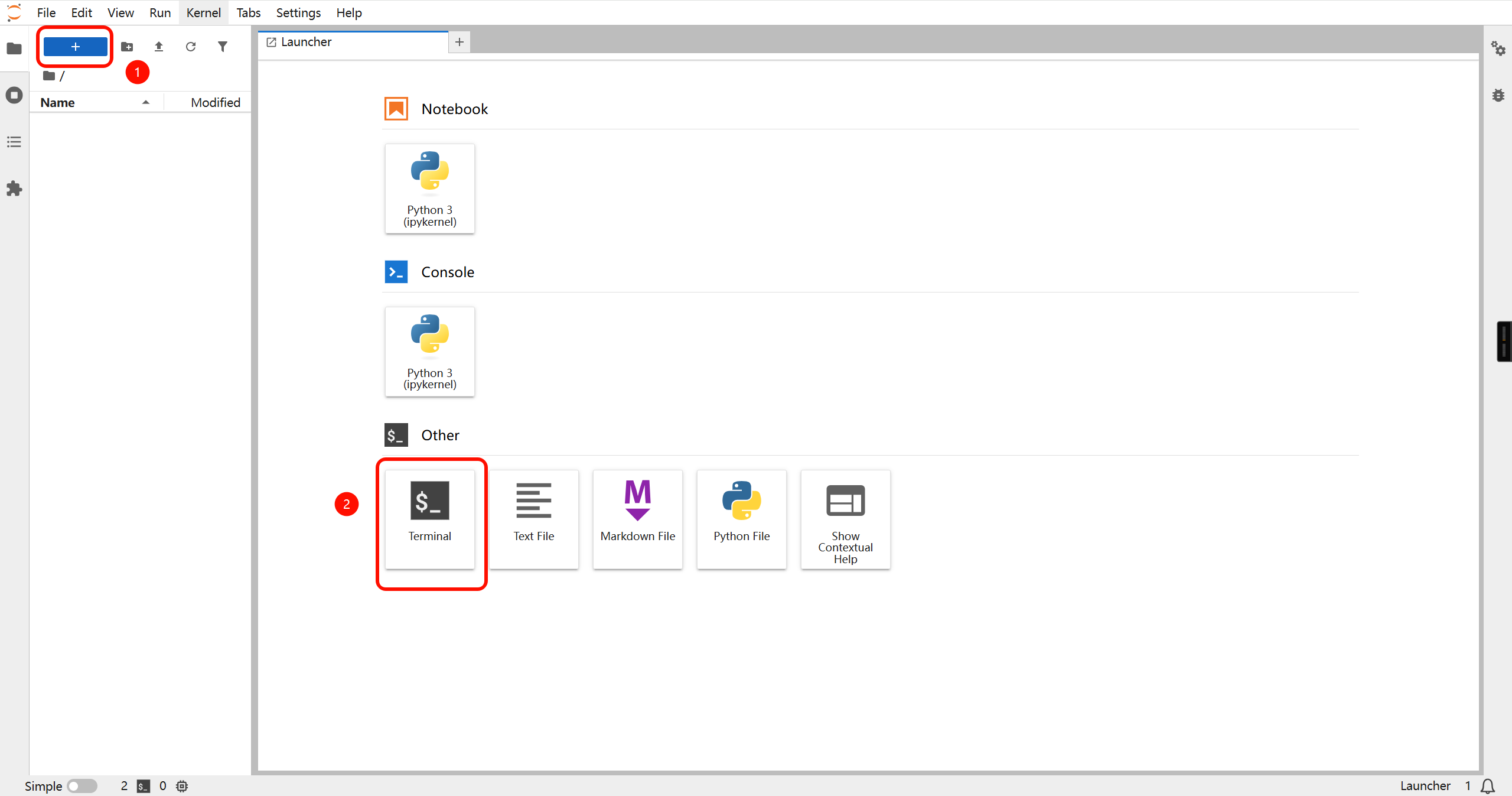The height and width of the screenshot is (796, 1512).
Task: Open Running Terminals and Kernels sidebar
Action: click(14, 95)
